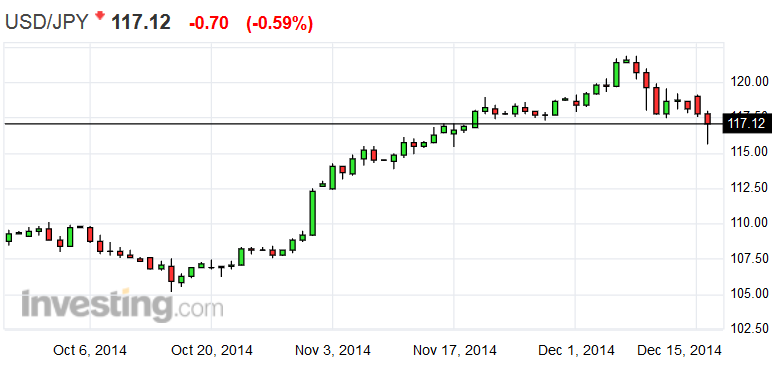This screenshot has width=783, height=374.
Task: Click the 112.50 price axis label
Action: pyautogui.click(x=749, y=187)
